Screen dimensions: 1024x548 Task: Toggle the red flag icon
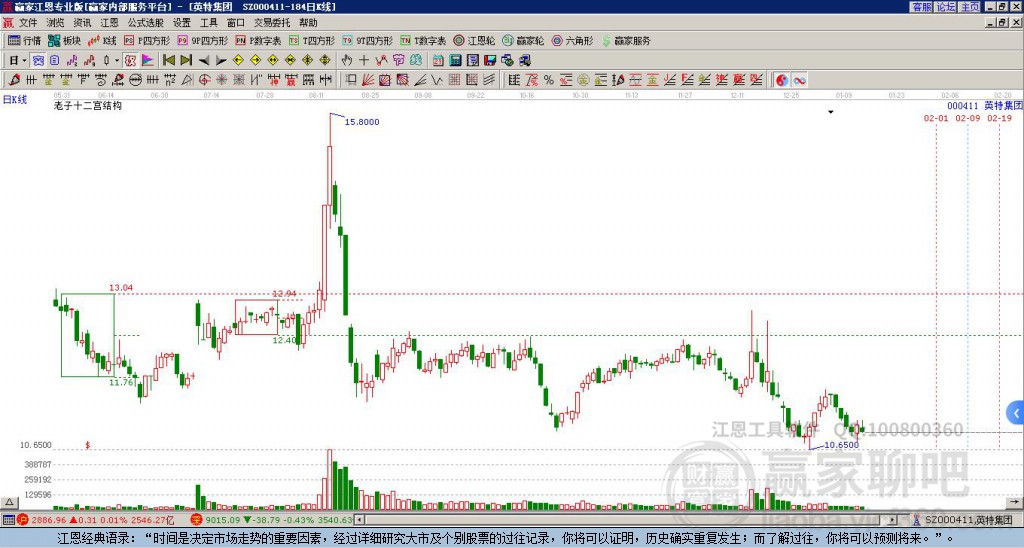[148, 61]
